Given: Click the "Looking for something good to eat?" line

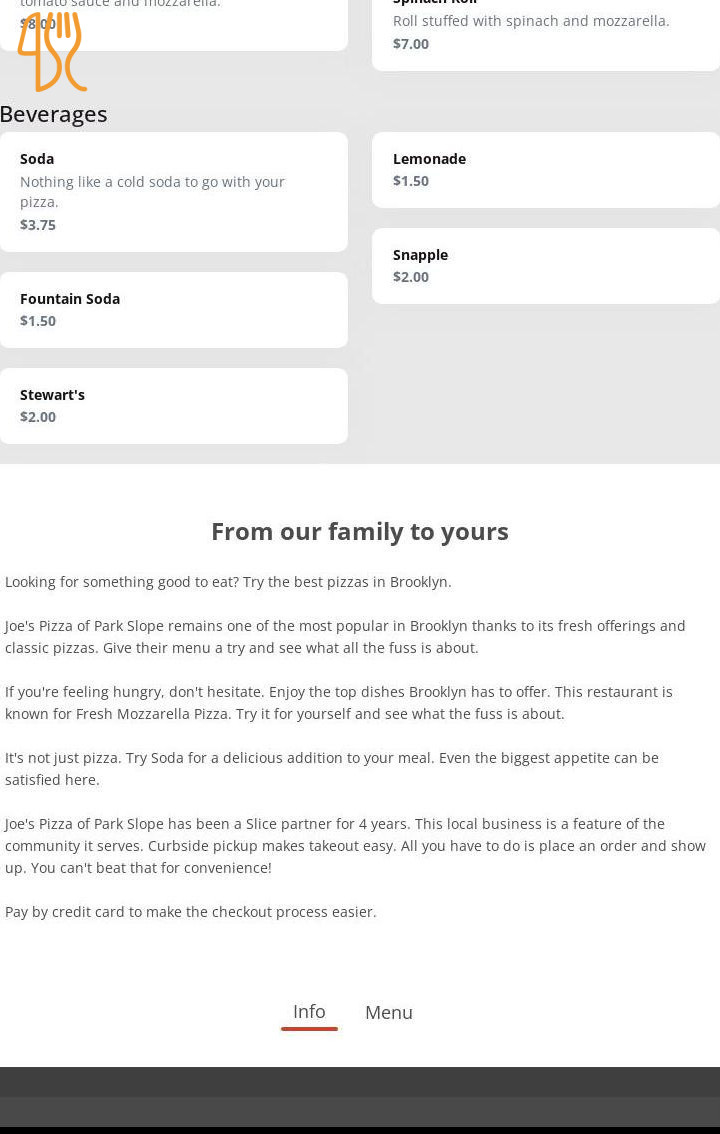Looking at the screenshot, I should click(228, 582).
